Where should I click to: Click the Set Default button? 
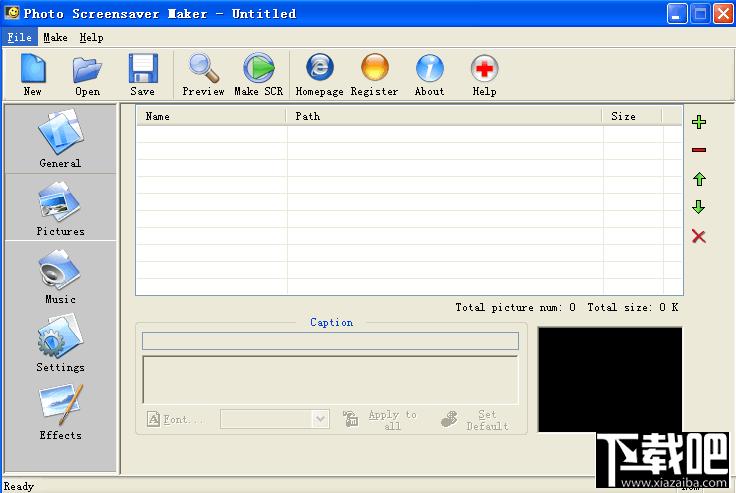tap(476, 420)
